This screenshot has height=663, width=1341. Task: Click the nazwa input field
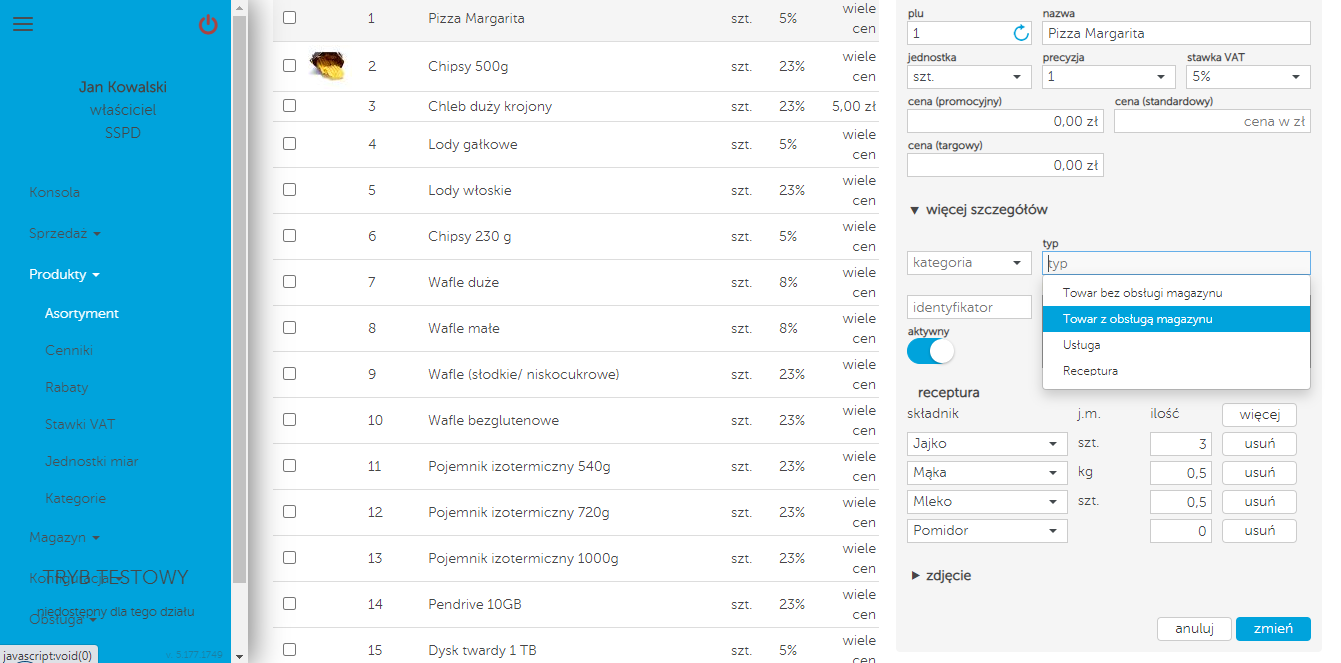pyautogui.click(x=1176, y=33)
